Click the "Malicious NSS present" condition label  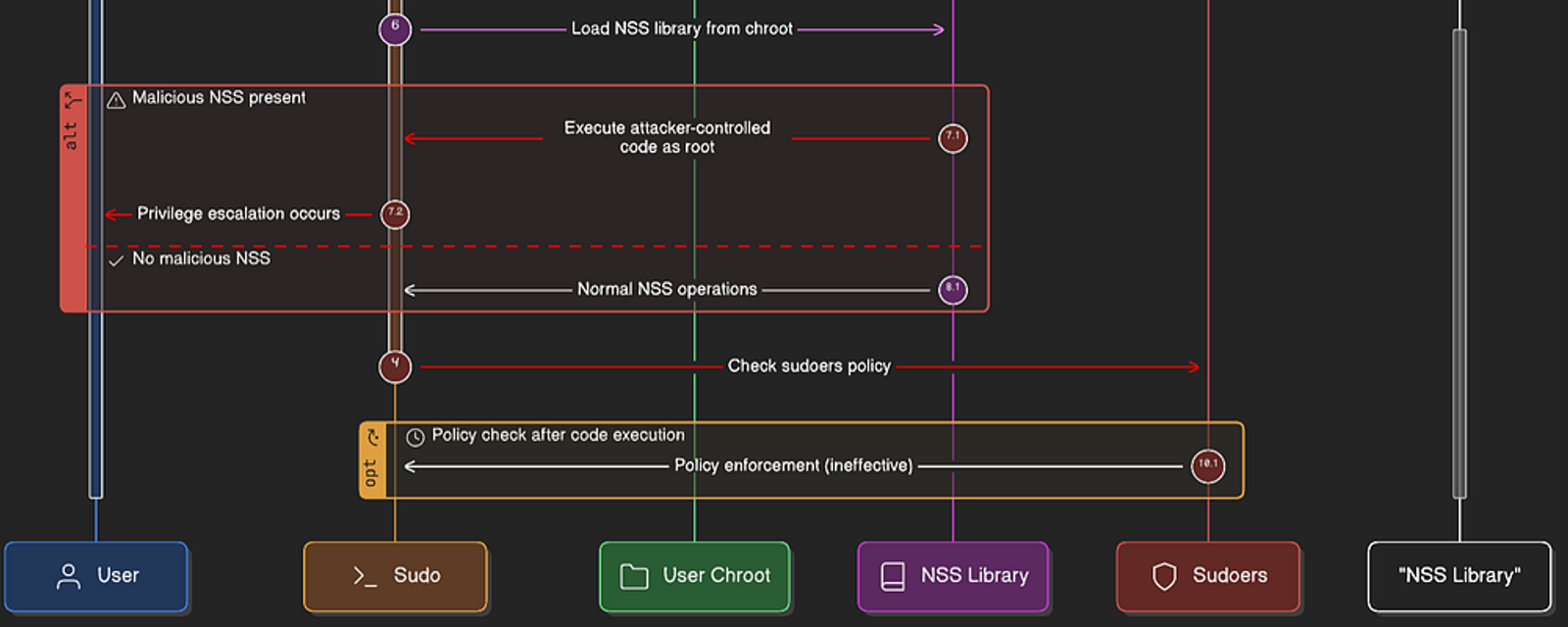[x=219, y=98]
